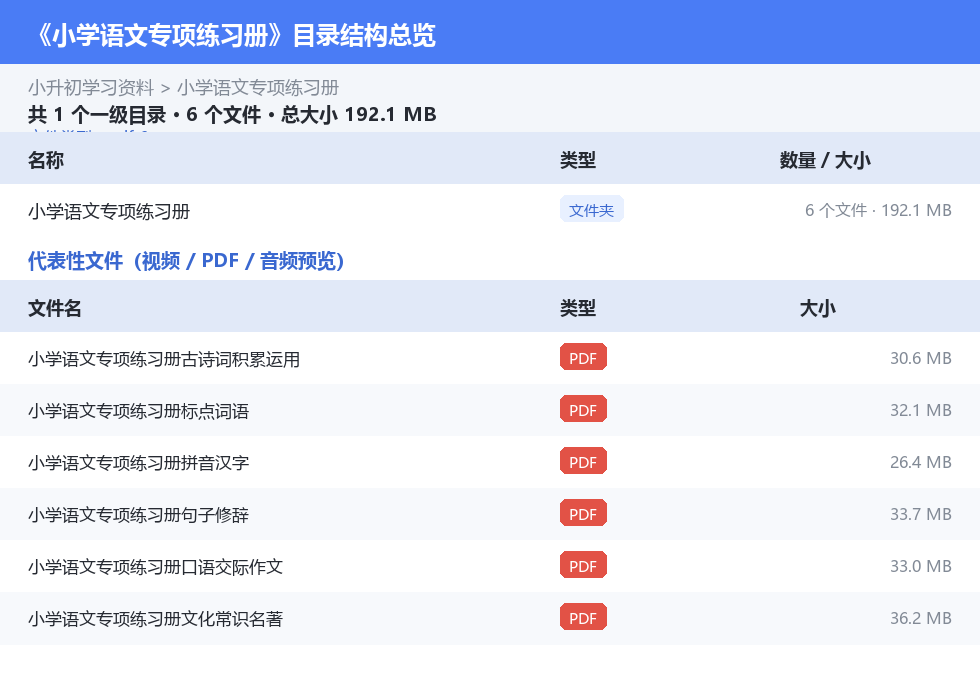This screenshot has width=980, height=676.
Task: Click PDF badge for 句子修辞 file
Action: click(x=583, y=513)
